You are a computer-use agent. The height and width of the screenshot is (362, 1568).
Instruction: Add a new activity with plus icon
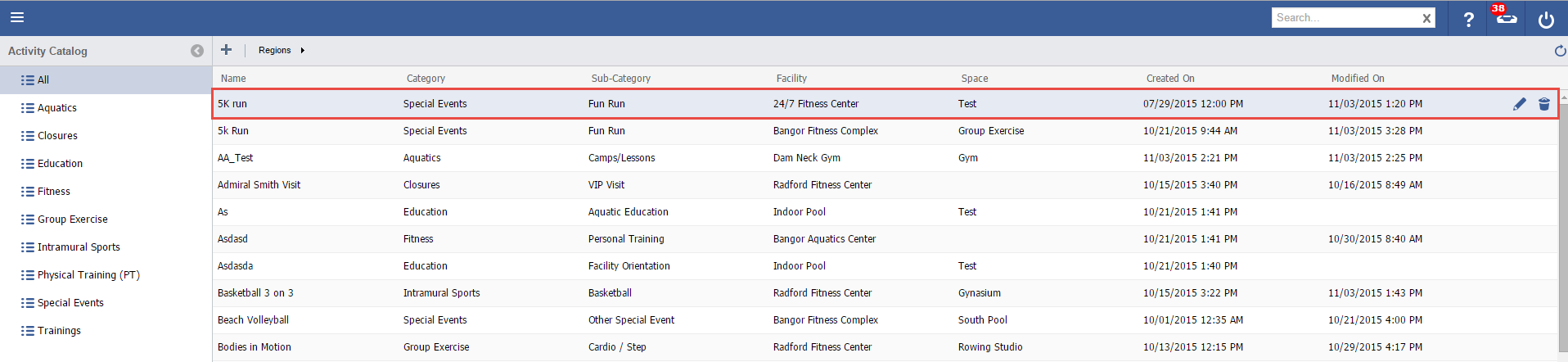pyautogui.click(x=227, y=50)
